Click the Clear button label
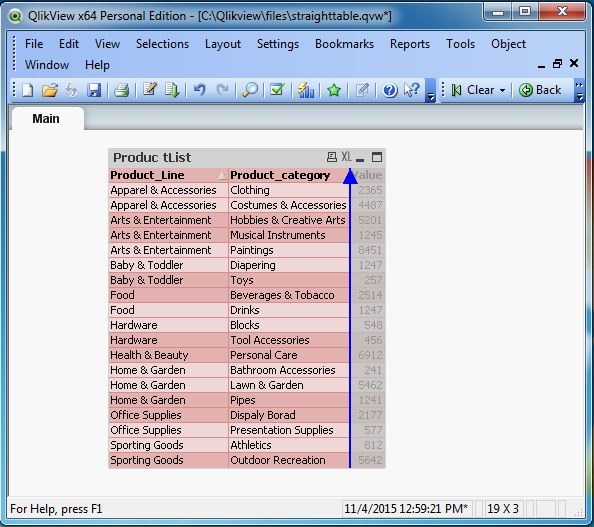Screen dimensions: 594x527 point(480,90)
